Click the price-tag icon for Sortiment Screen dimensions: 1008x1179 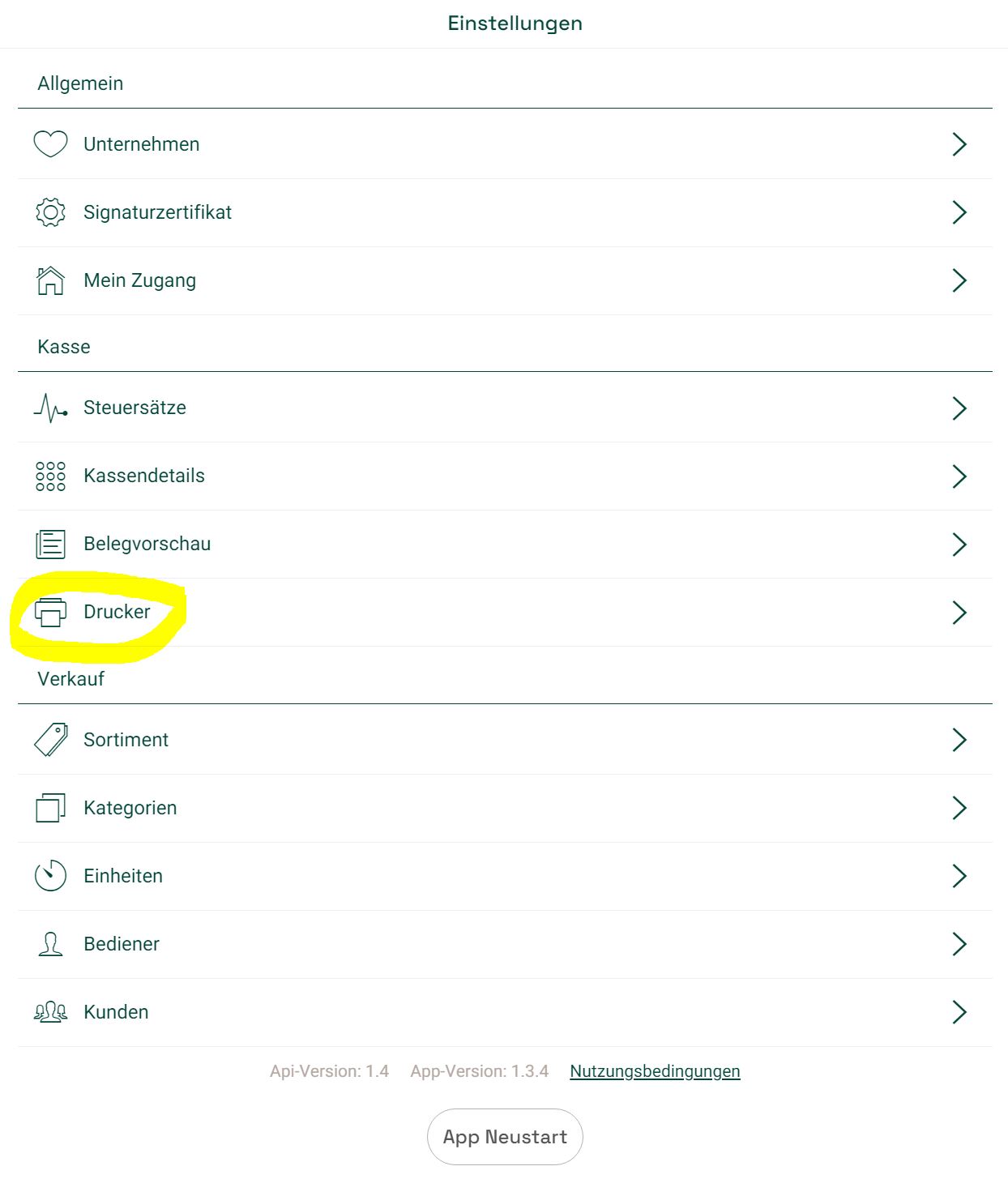50,740
